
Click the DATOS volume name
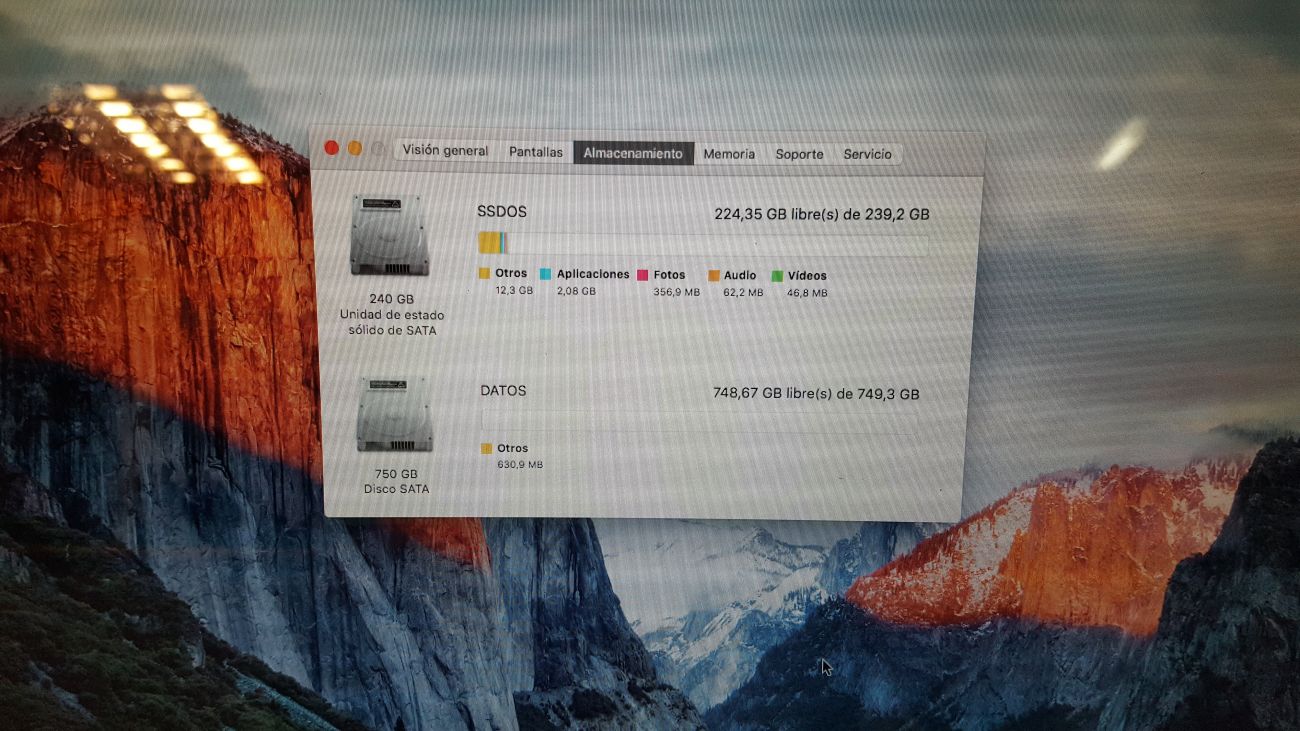tap(503, 391)
